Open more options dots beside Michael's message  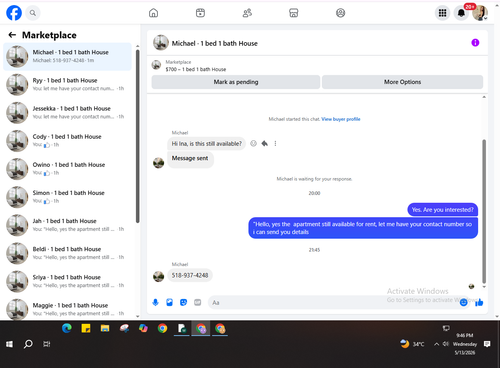(x=275, y=144)
